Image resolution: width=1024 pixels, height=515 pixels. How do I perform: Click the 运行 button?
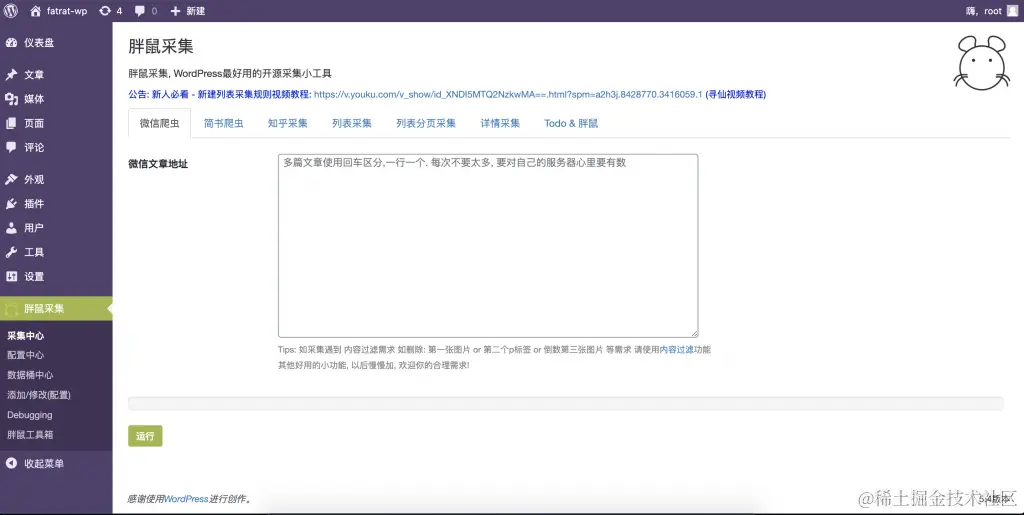[145, 436]
